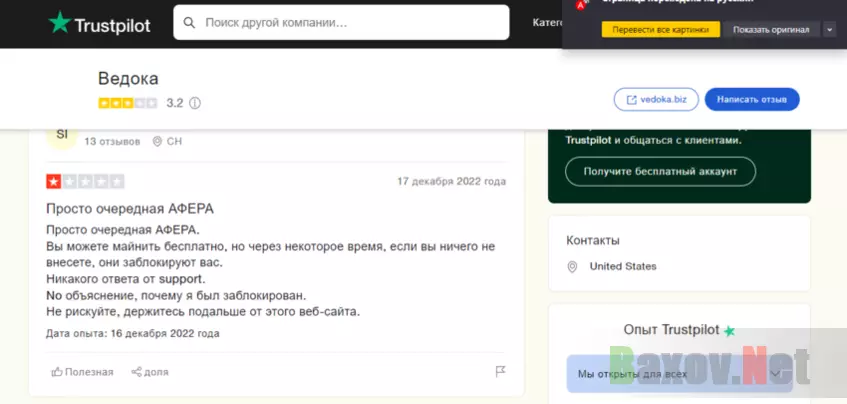847x404 pixels.
Task: Click the location pin icon in Контакты
Action: (572, 267)
